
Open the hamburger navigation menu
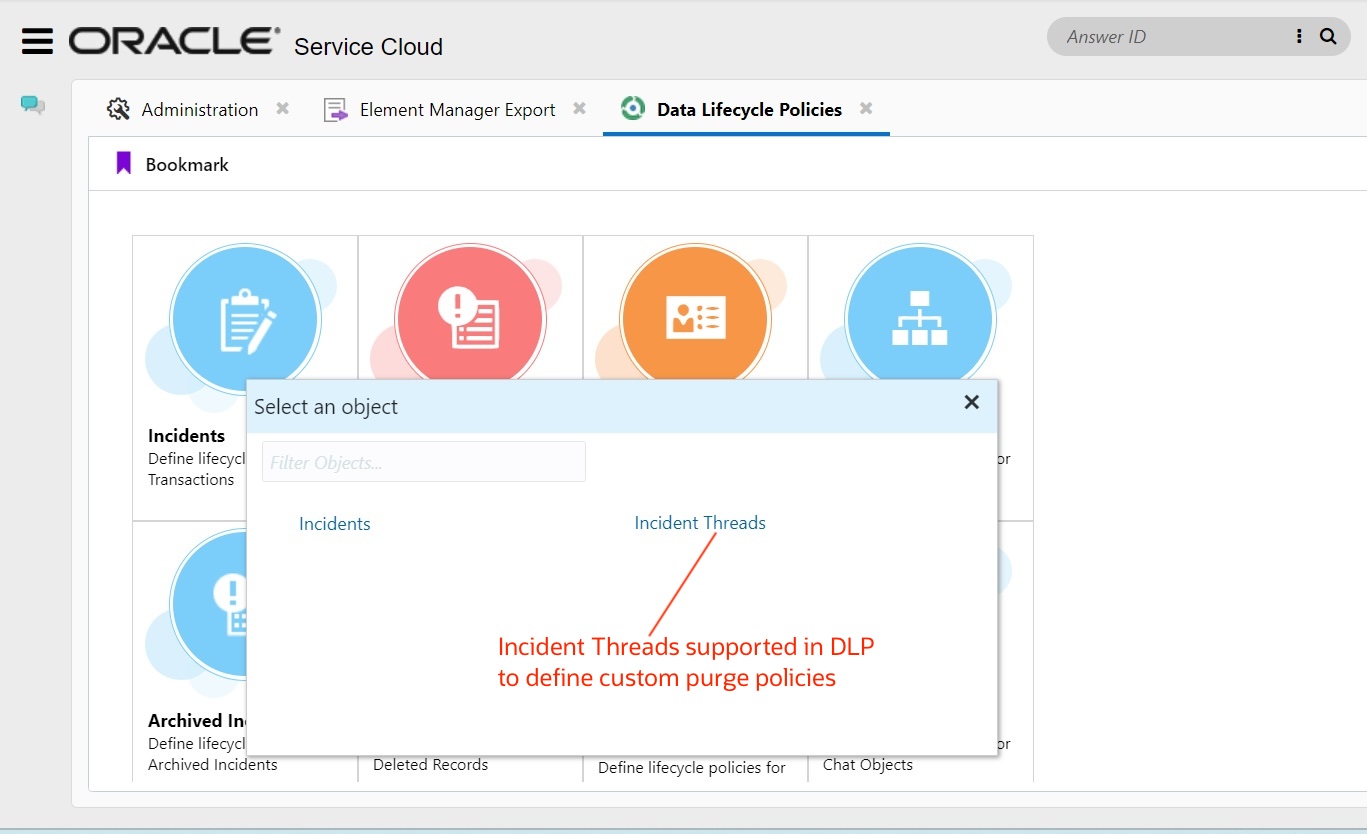point(37,41)
